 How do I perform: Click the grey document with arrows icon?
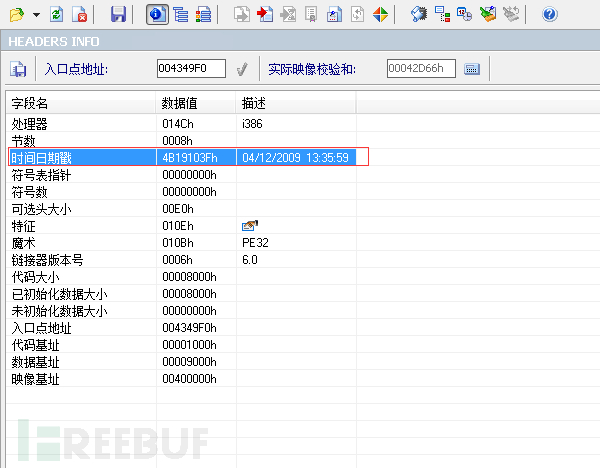tap(357, 15)
